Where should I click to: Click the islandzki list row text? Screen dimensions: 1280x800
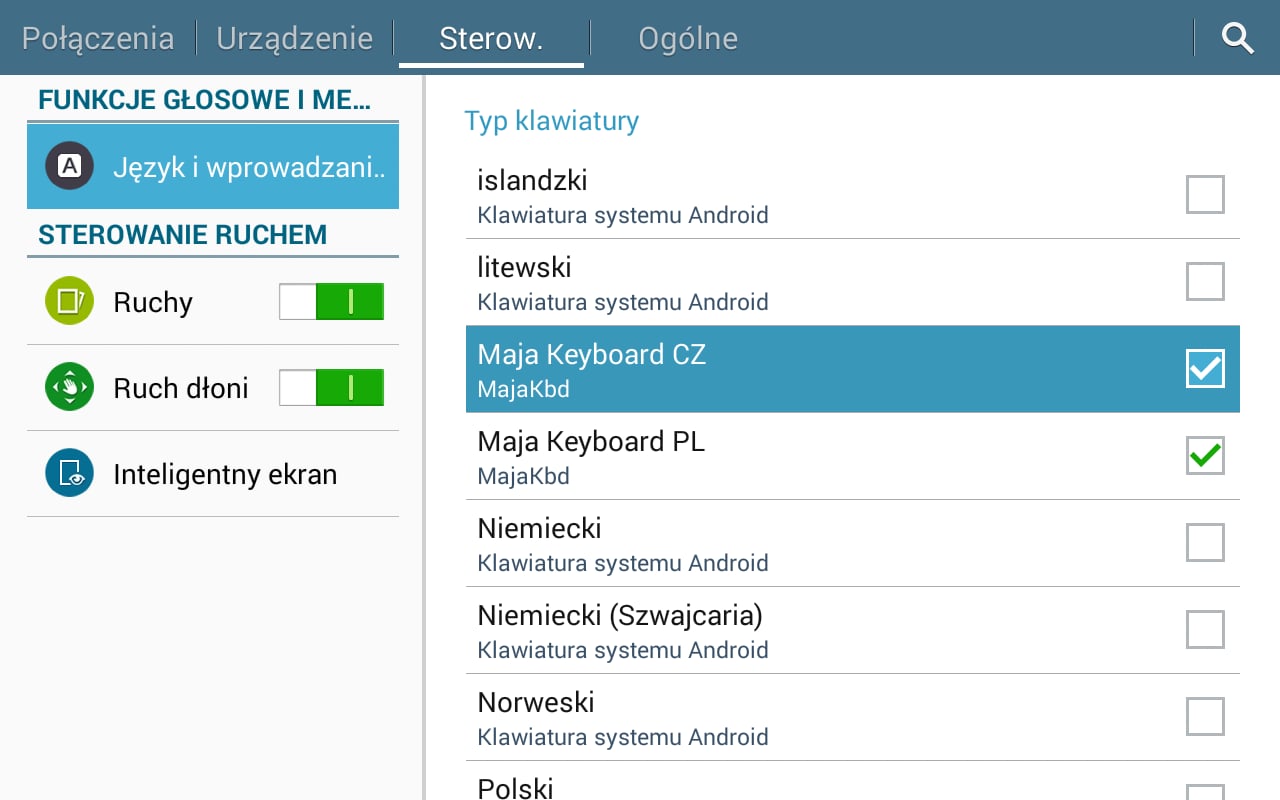pos(532,181)
